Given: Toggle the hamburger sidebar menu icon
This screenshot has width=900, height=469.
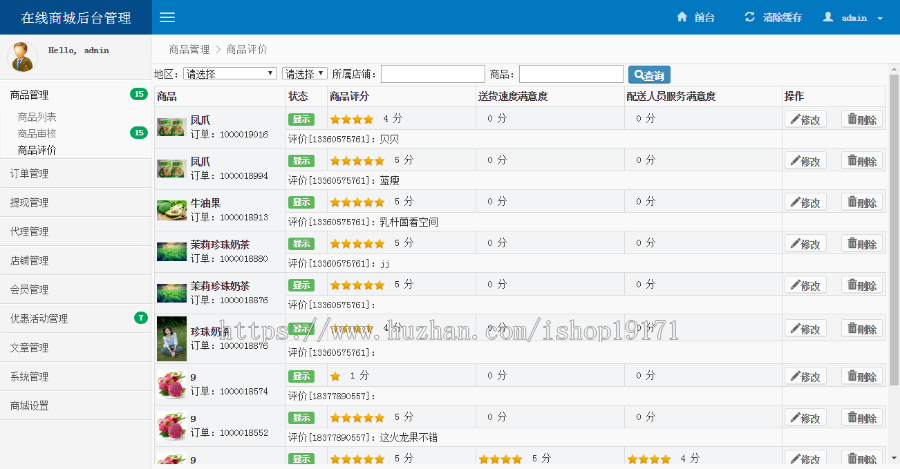Looking at the screenshot, I should tap(167, 17).
